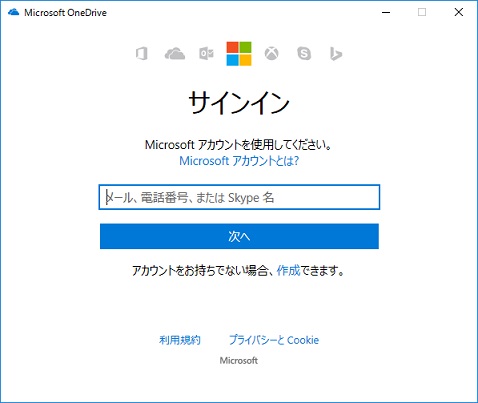The height and width of the screenshot is (403, 478).
Task: Click the blue 次へ button
Action: (239, 236)
